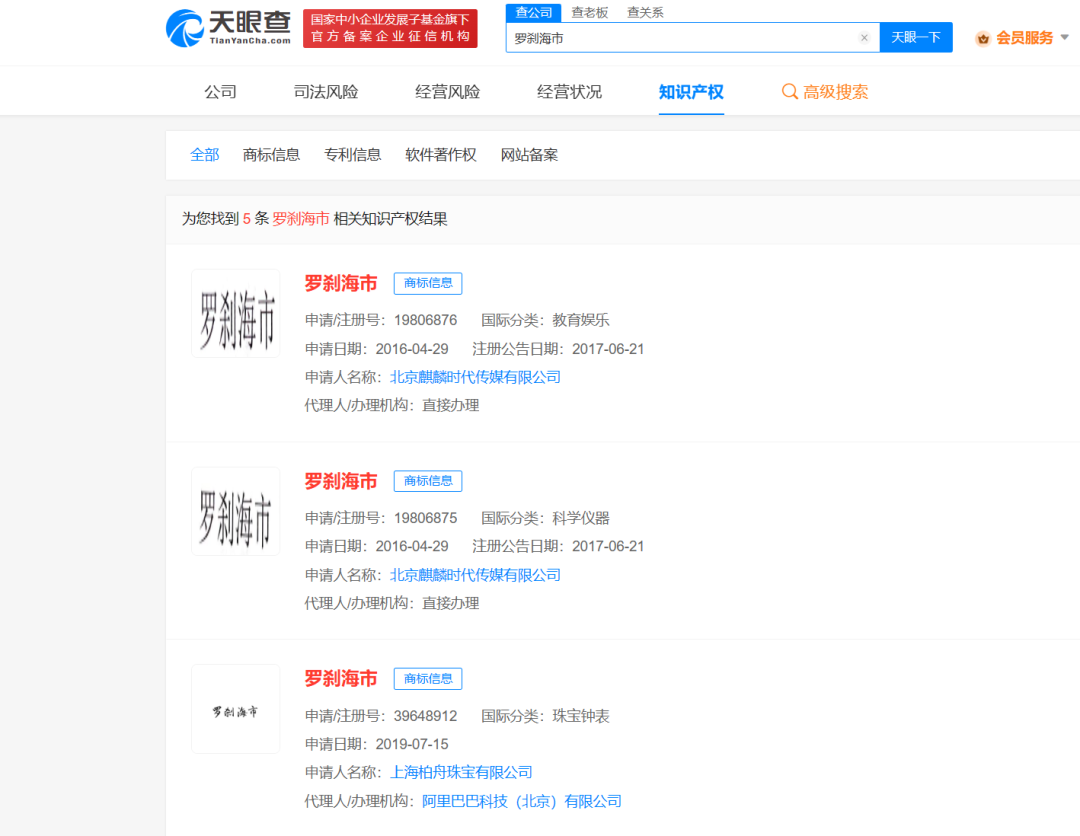Click the magnifier icon beside 高级搜索

coord(789,92)
